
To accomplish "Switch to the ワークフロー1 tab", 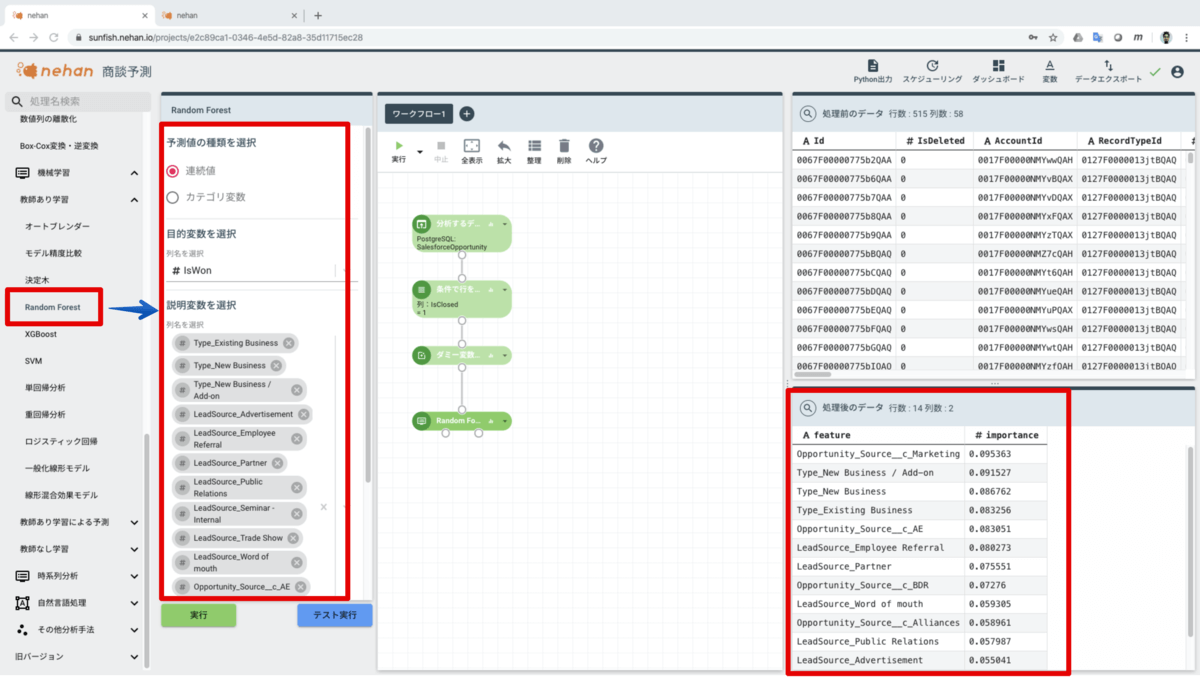I will click(x=419, y=114).
